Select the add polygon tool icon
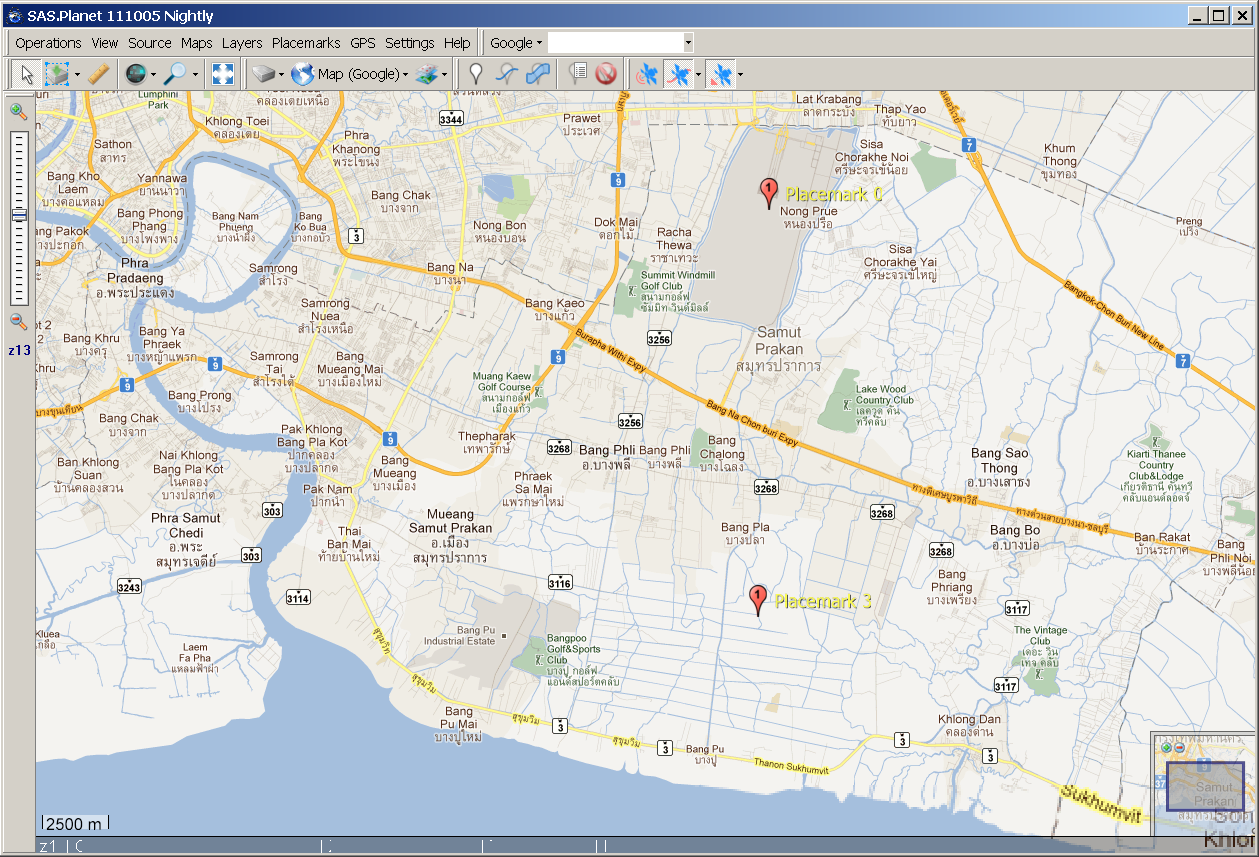The width and height of the screenshot is (1259, 857). [x=538, y=74]
